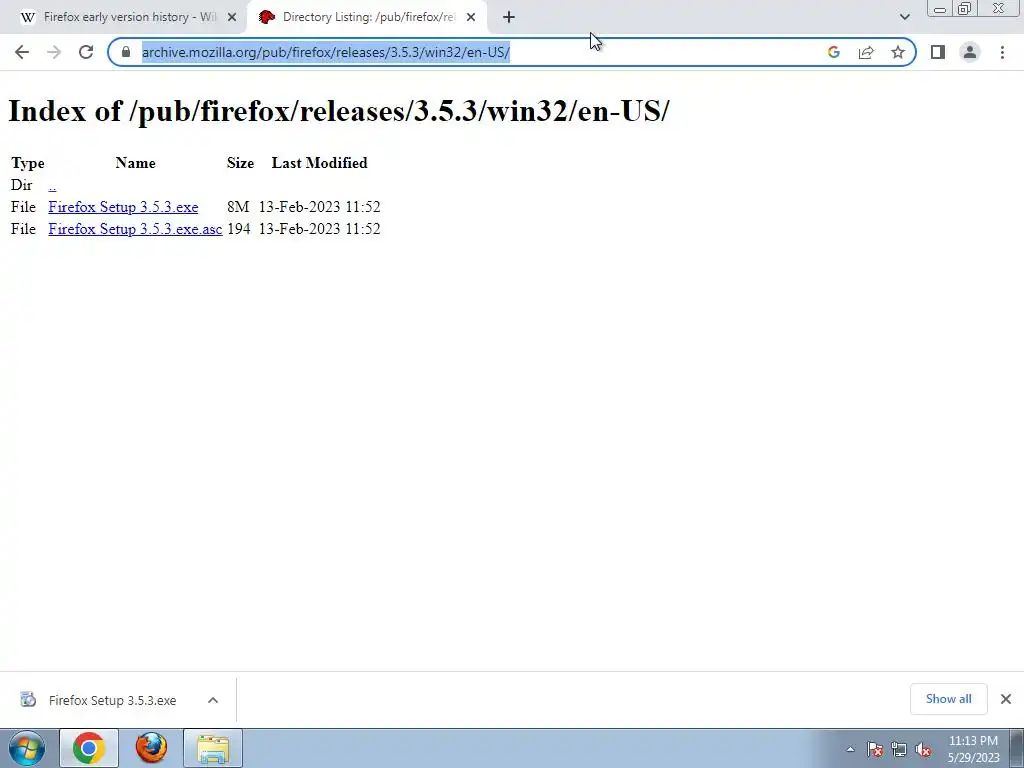This screenshot has width=1024, height=768.
Task: Close the downloads bar
Action: [x=1006, y=699]
